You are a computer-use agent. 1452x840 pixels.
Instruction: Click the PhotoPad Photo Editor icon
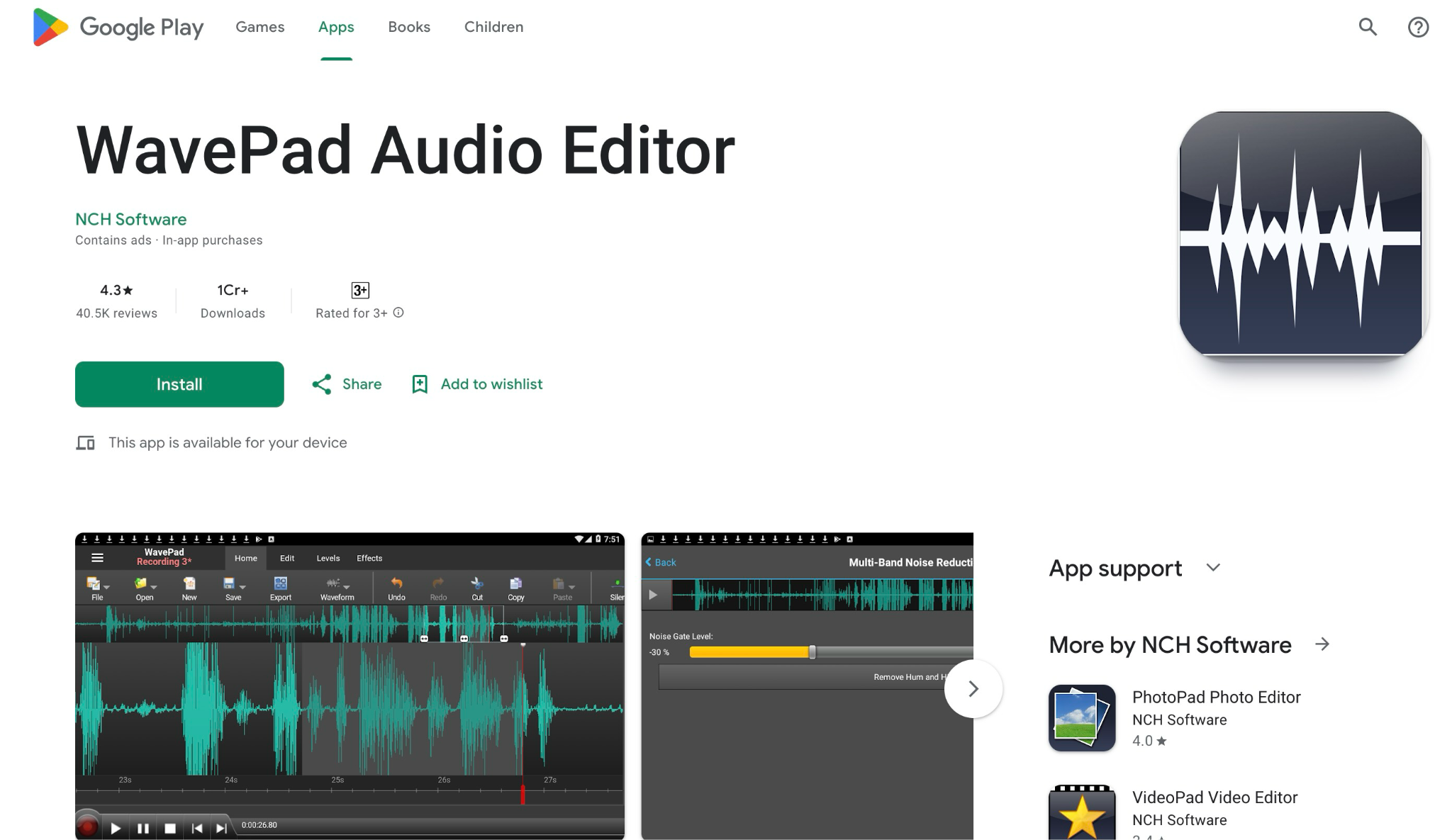(1082, 718)
